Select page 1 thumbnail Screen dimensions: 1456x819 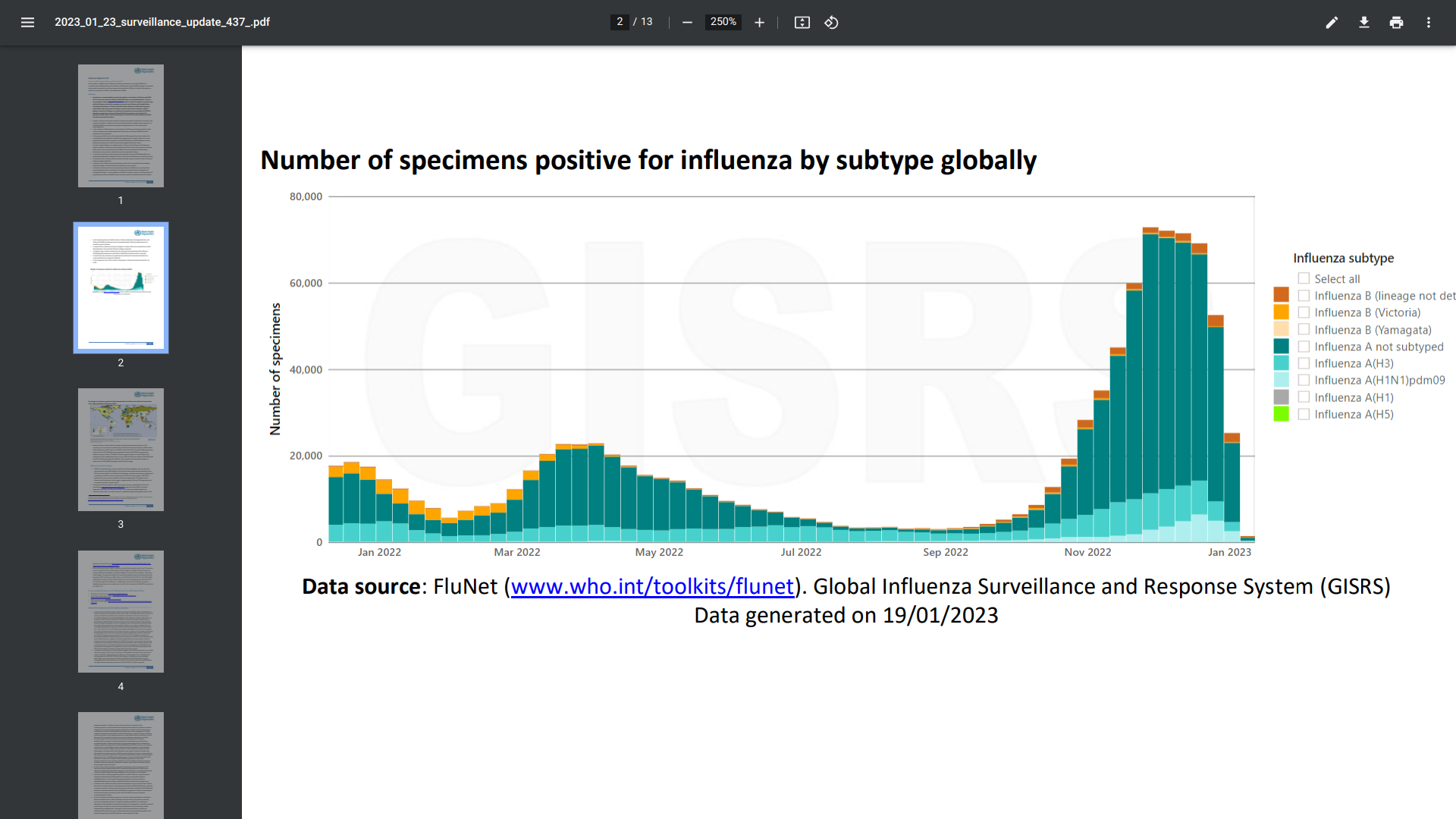pyautogui.click(x=121, y=126)
